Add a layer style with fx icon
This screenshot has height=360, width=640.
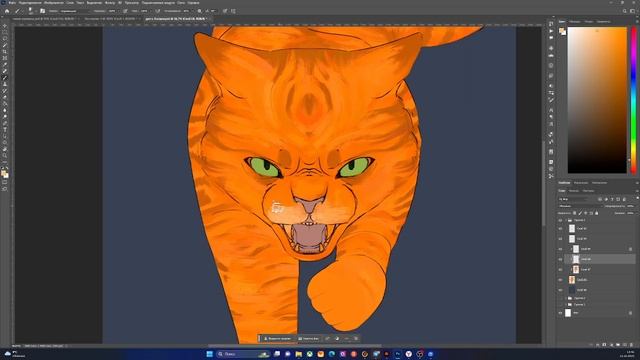598,345
